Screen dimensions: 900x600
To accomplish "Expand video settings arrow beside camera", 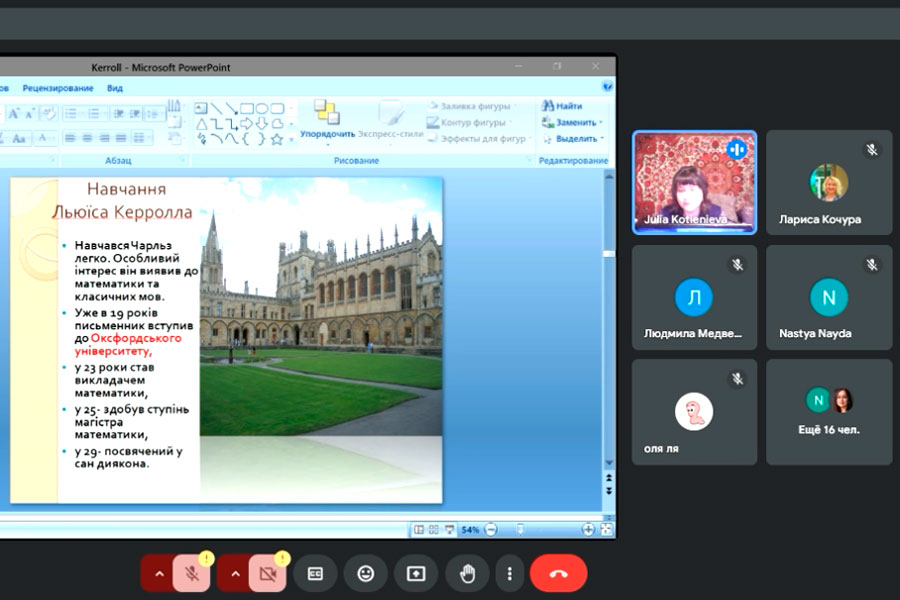I will click(x=235, y=574).
